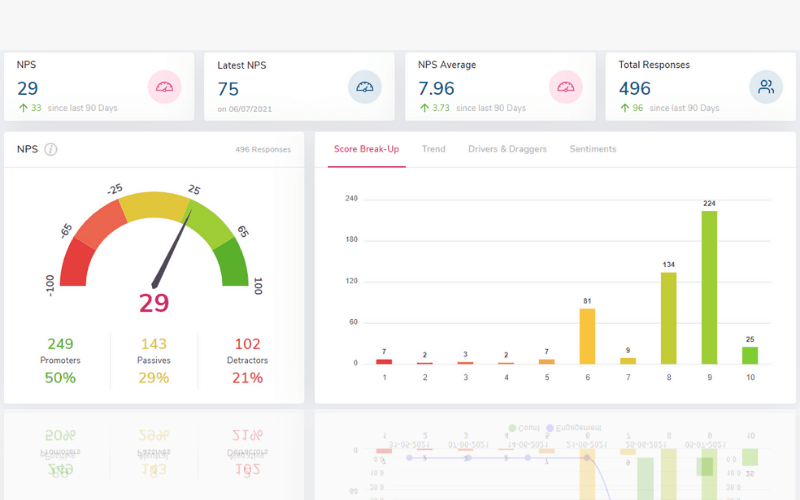
Task: Select the Sentiments tab
Action: (x=593, y=149)
